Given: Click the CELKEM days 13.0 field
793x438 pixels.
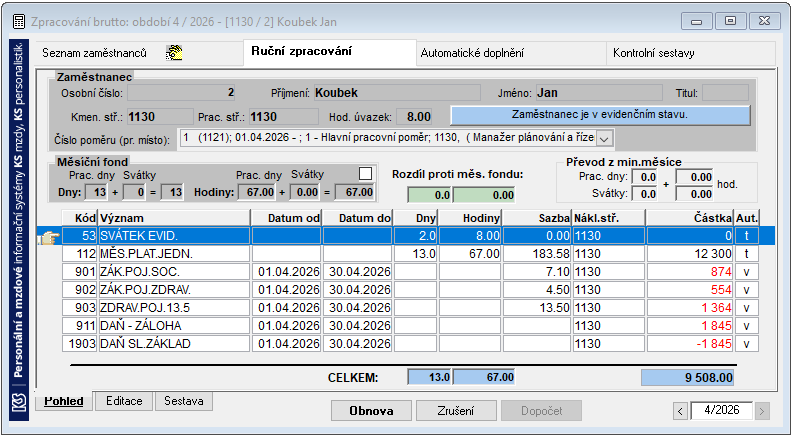Looking at the screenshot, I should click(430, 377).
